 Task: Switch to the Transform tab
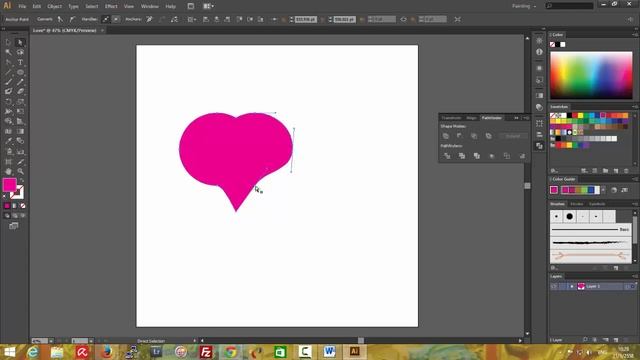click(x=451, y=118)
